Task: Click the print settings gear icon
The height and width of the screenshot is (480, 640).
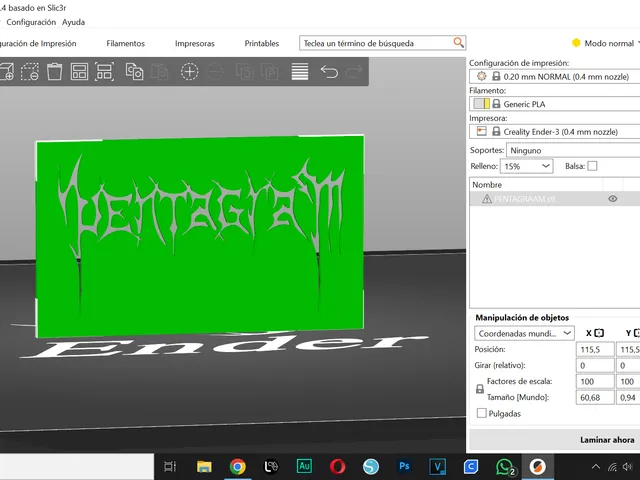Action: click(x=482, y=76)
